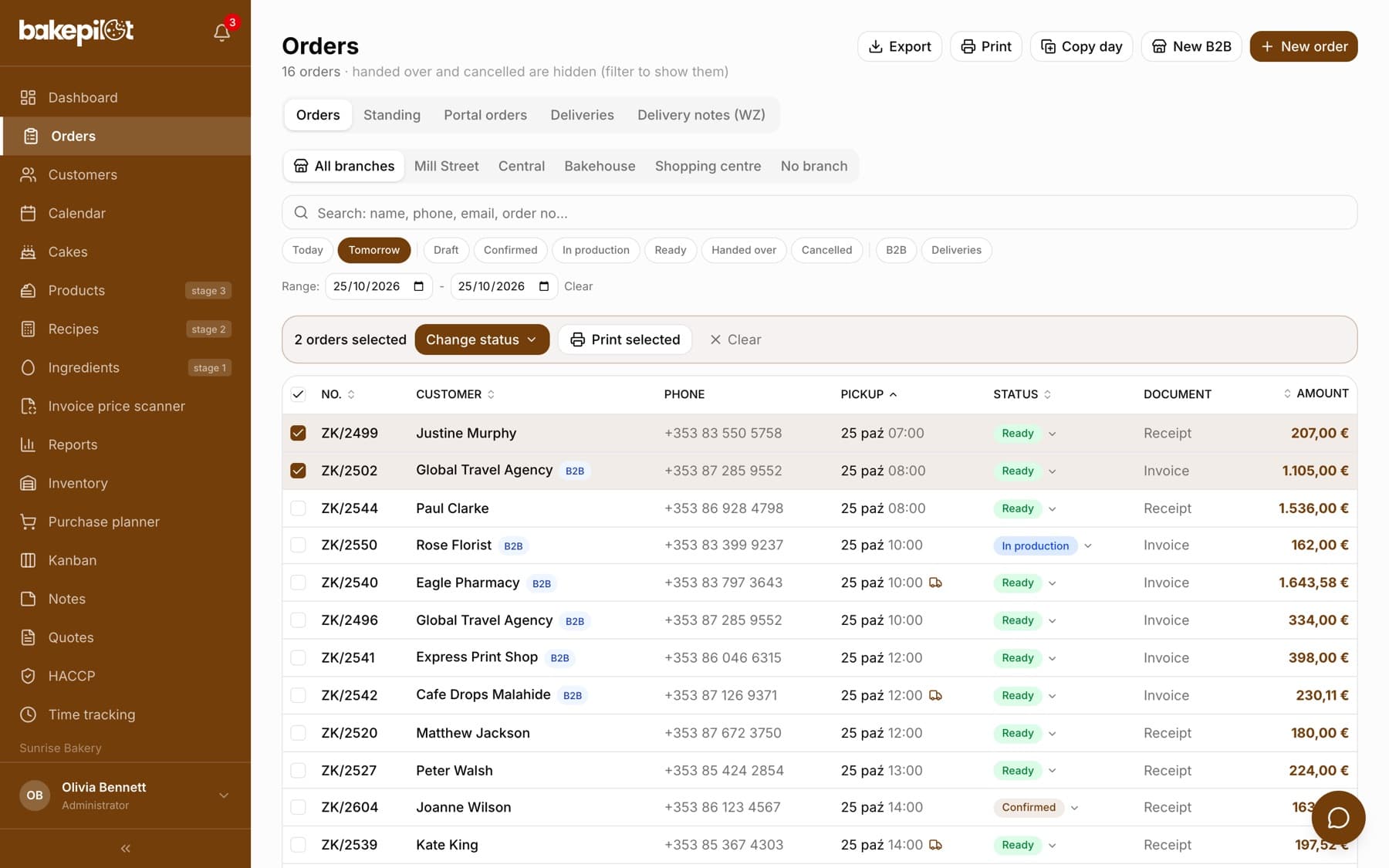The width and height of the screenshot is (1389, 868).
Task: Expand status dropdown for Joanne Wilson Confirmed
Action: tap(1074, 808)
